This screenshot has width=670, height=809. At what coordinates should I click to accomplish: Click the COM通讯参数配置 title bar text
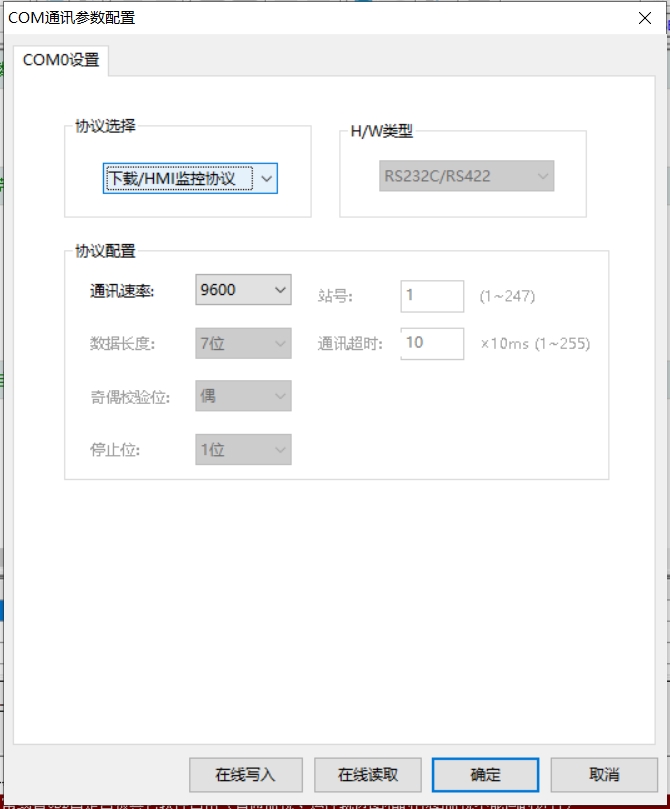[x=72, y=17]
